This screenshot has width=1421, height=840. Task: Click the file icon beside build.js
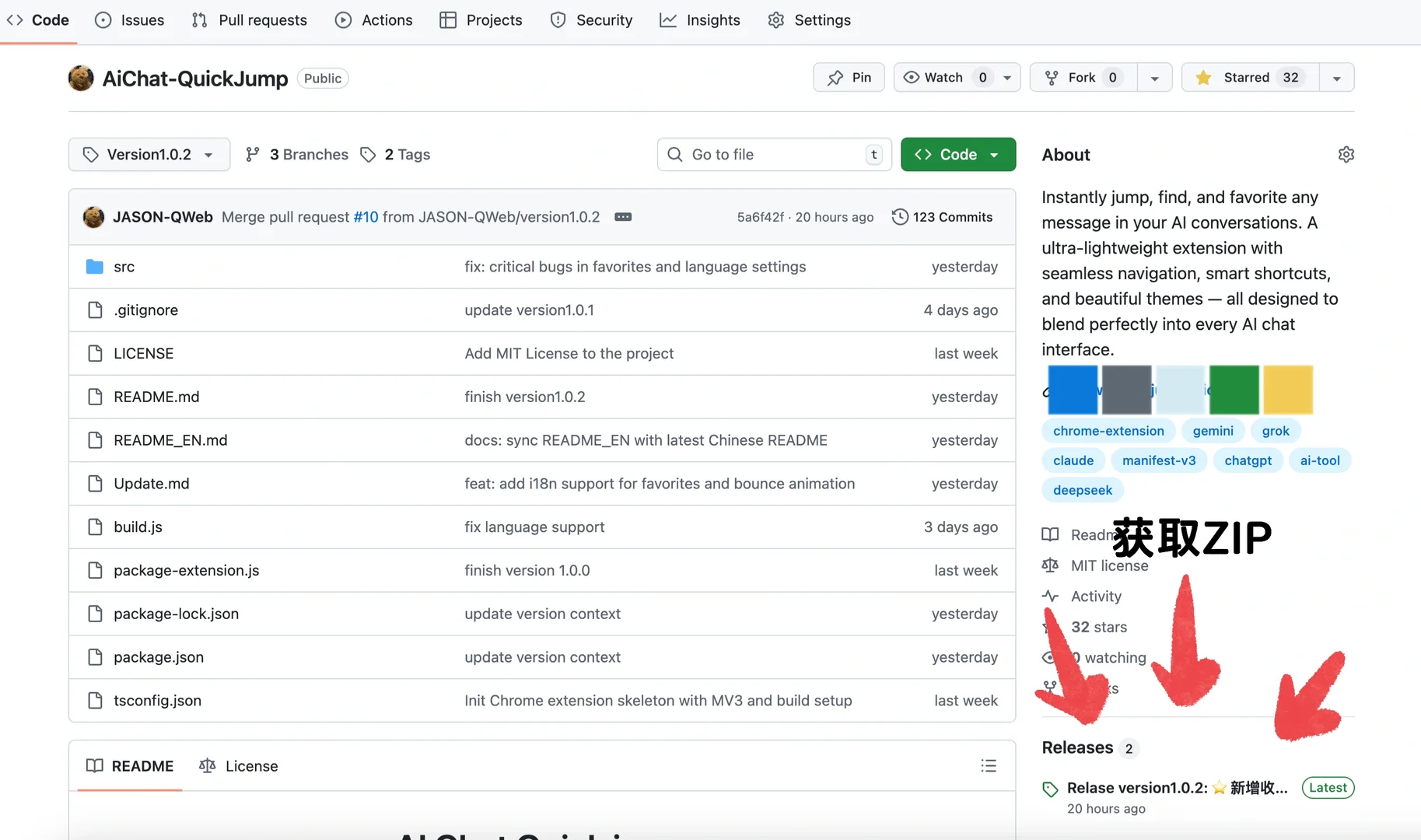(95, 527)
